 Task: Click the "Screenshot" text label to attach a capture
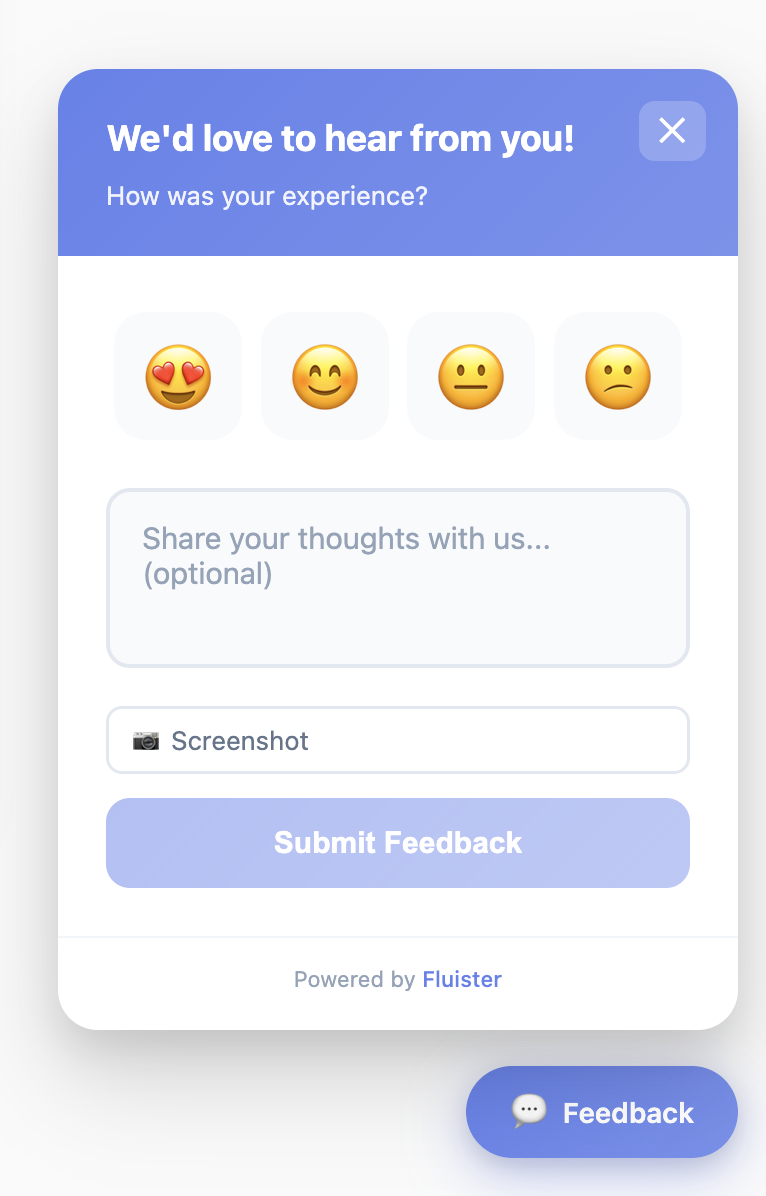[240, 741]
